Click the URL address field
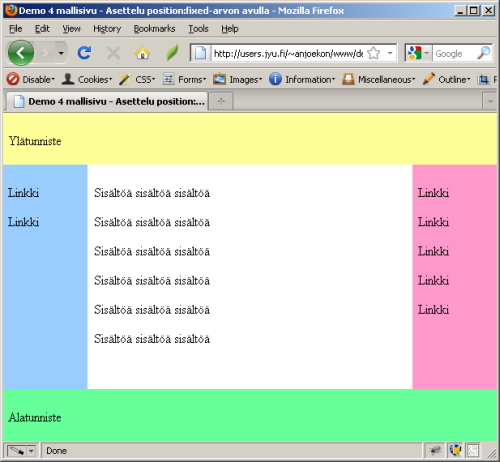The height and width of the screenshot is (462, 500). click(288, 53)
